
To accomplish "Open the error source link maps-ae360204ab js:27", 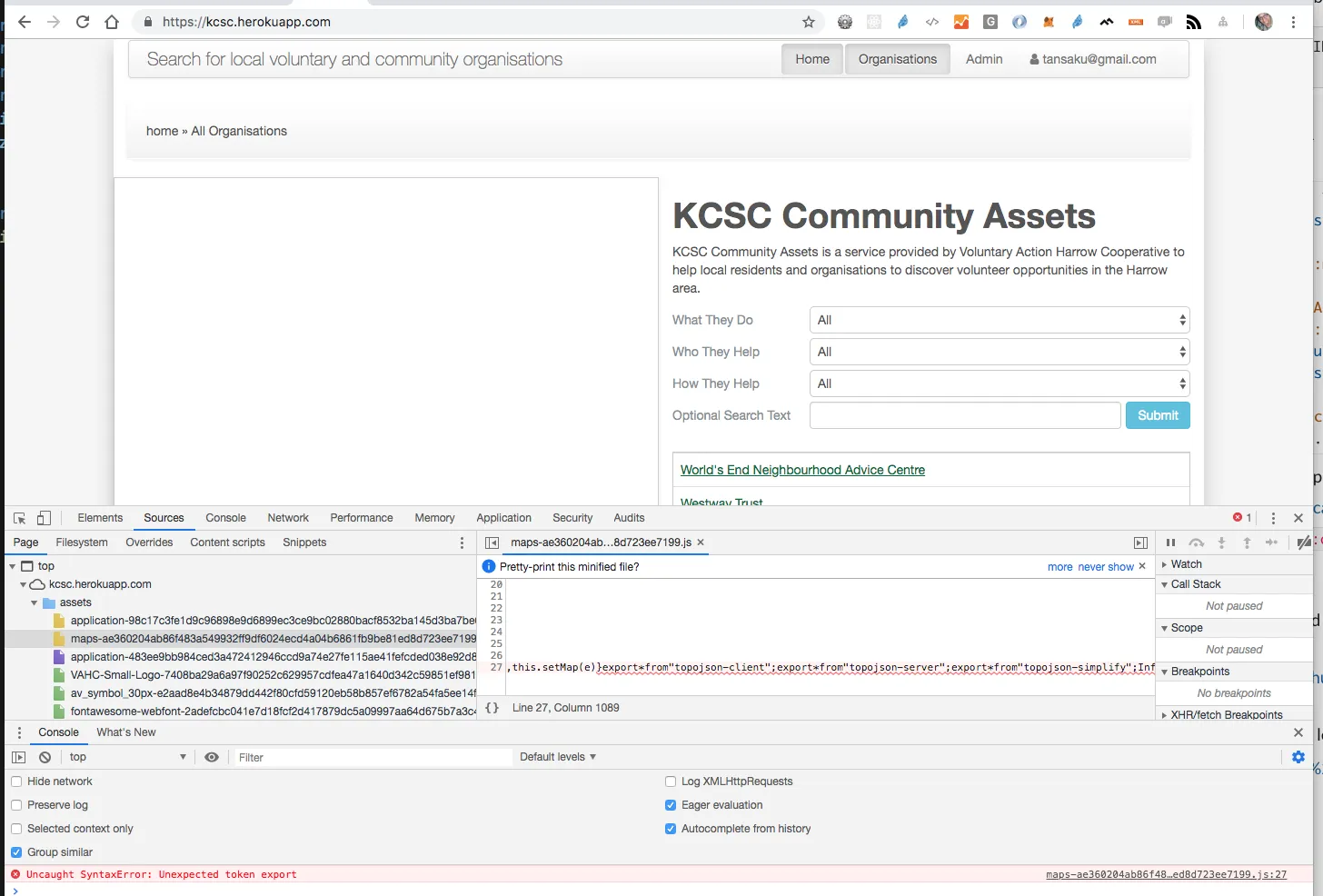I will tap(1166, 875).
